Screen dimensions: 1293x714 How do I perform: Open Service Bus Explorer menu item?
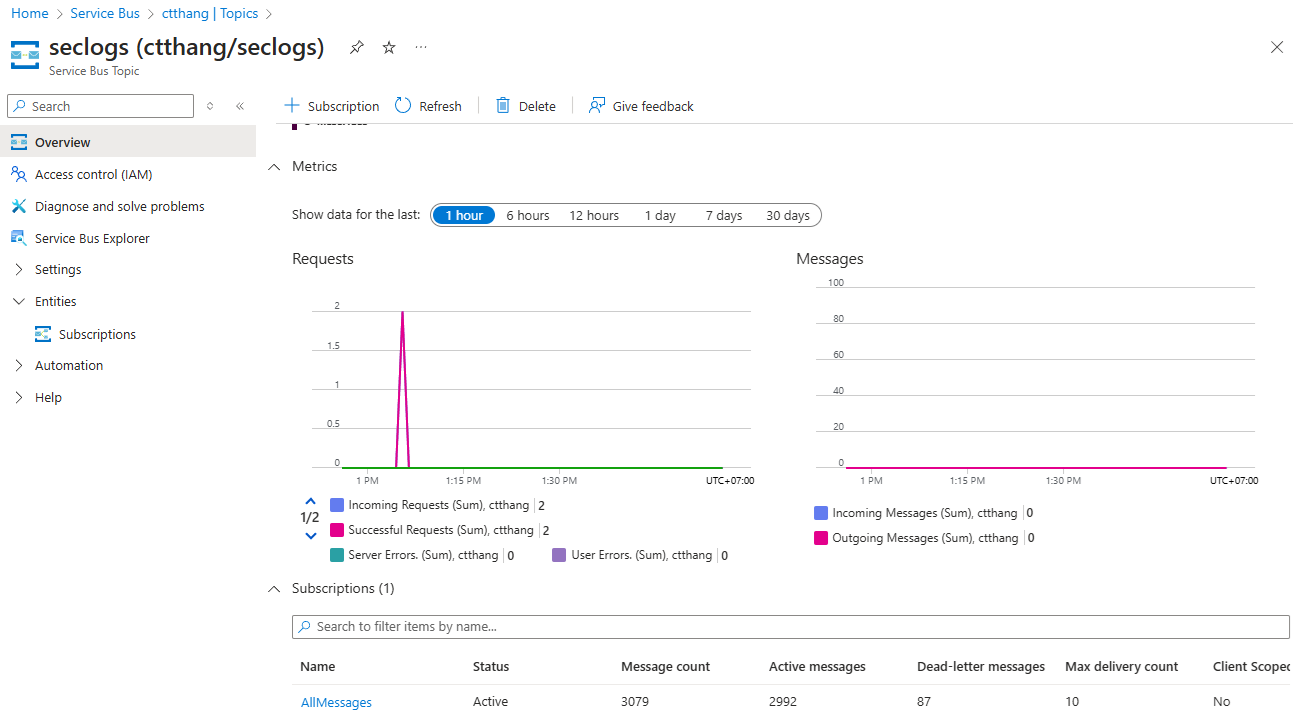[92, 238]
